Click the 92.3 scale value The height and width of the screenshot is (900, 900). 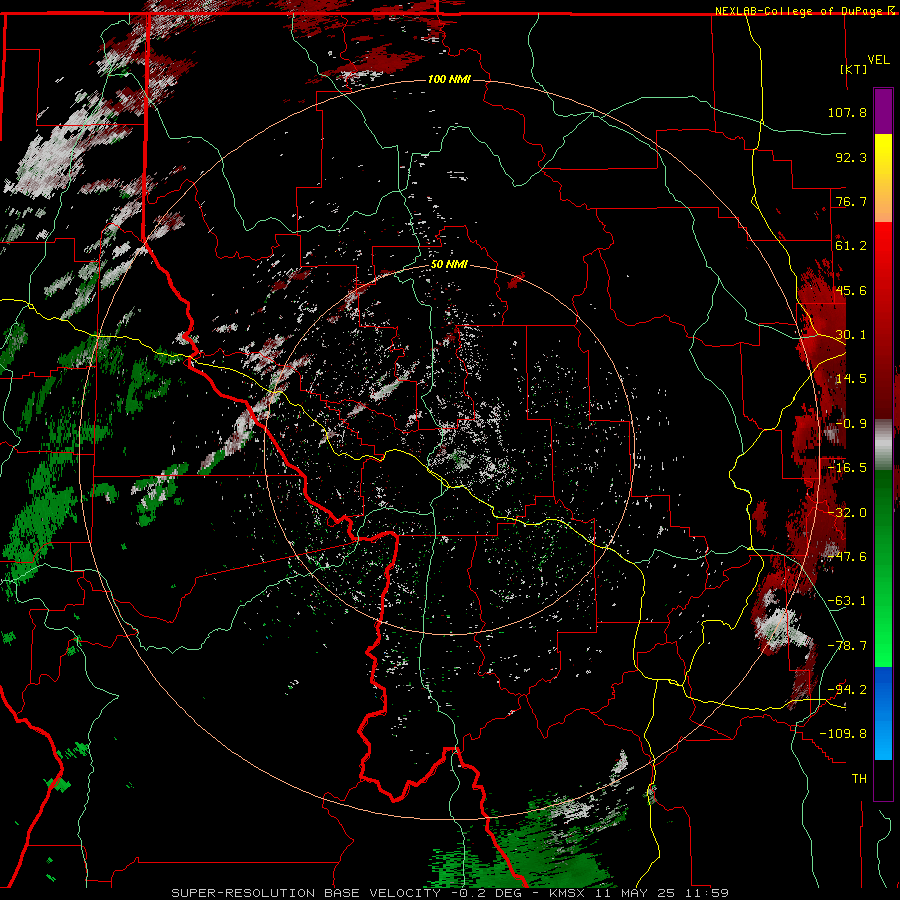coord(851,157)
